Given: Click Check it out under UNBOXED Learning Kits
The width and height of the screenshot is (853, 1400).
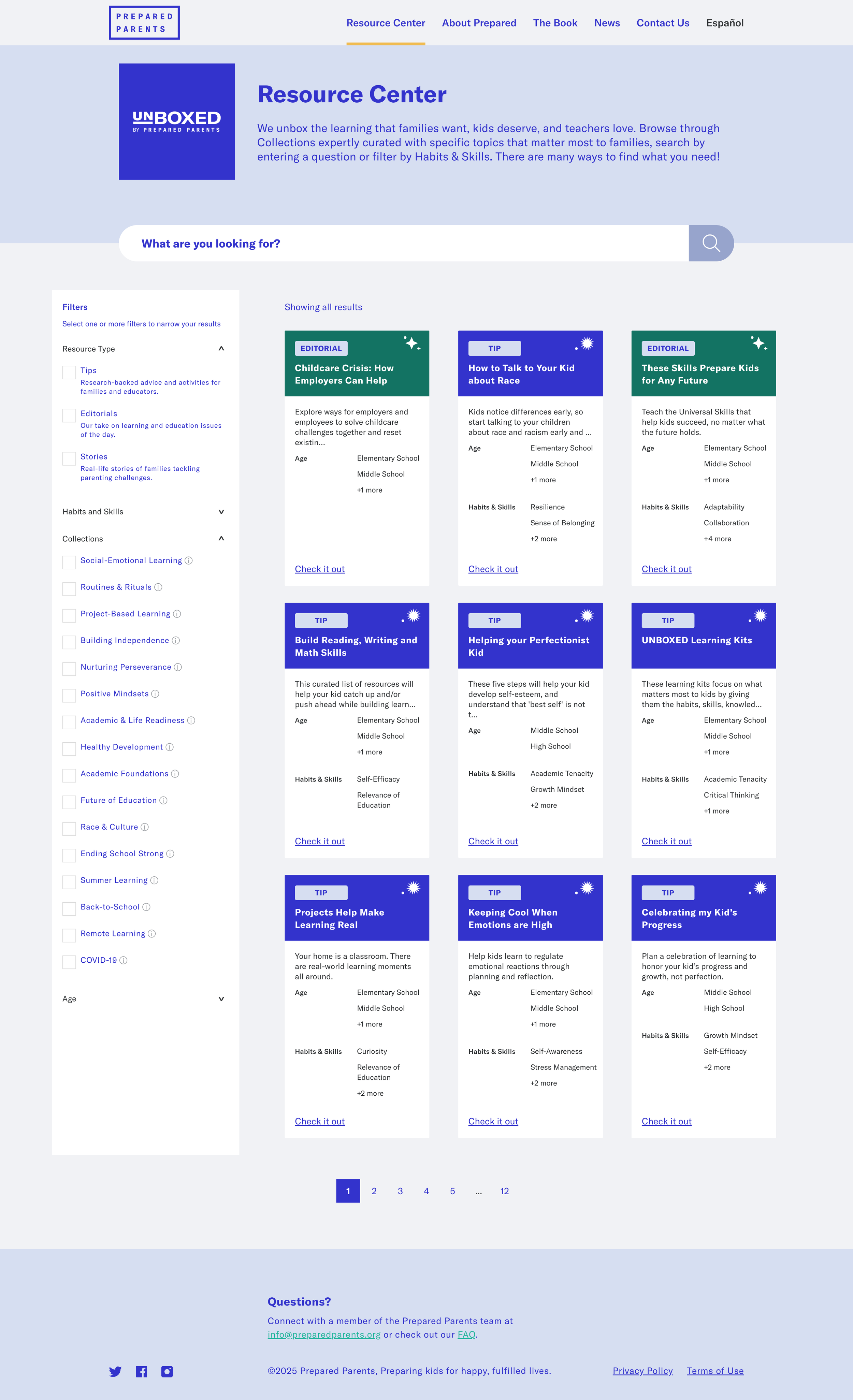Looking at the screenshot, I should pyautogui.click(x=666, y=842).
